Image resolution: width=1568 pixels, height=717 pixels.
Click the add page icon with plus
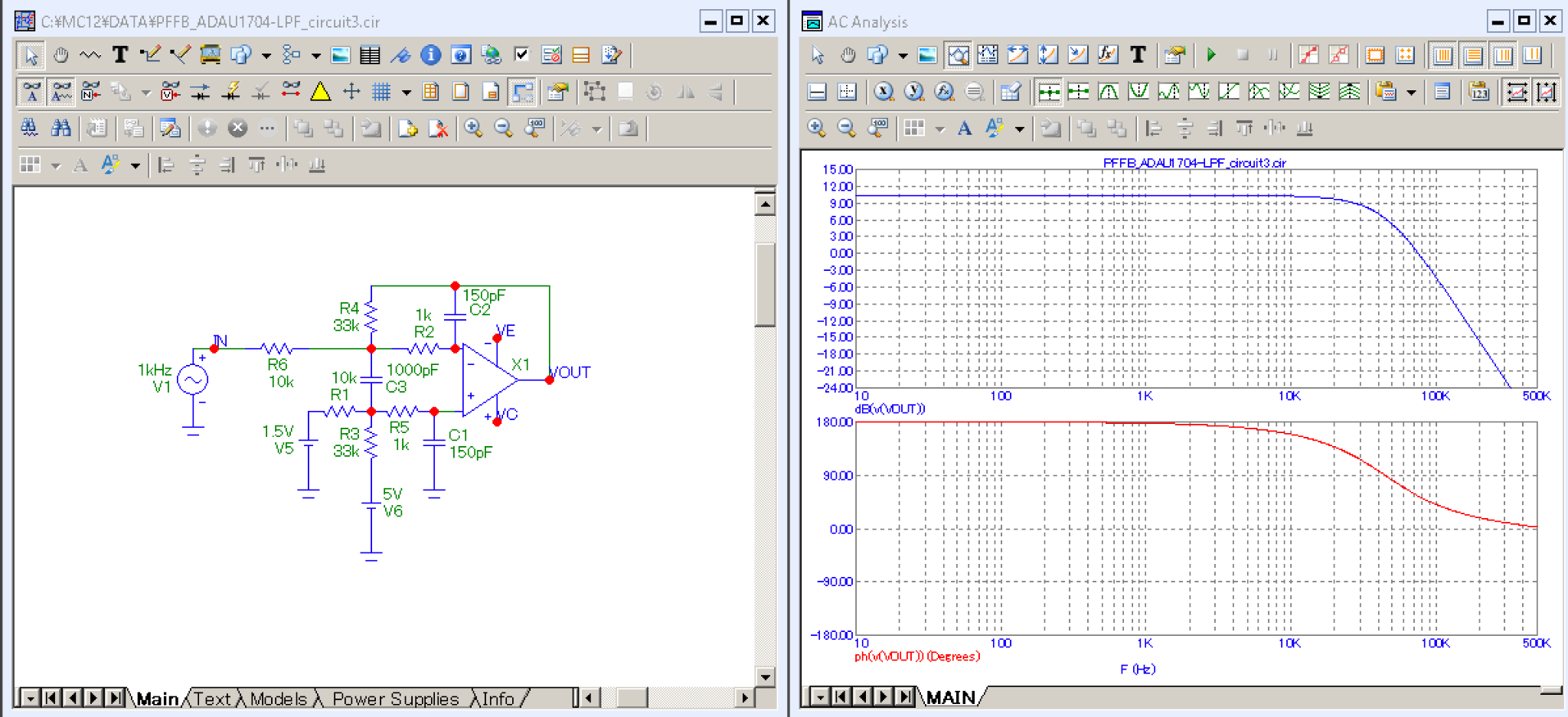click(408, 128)
